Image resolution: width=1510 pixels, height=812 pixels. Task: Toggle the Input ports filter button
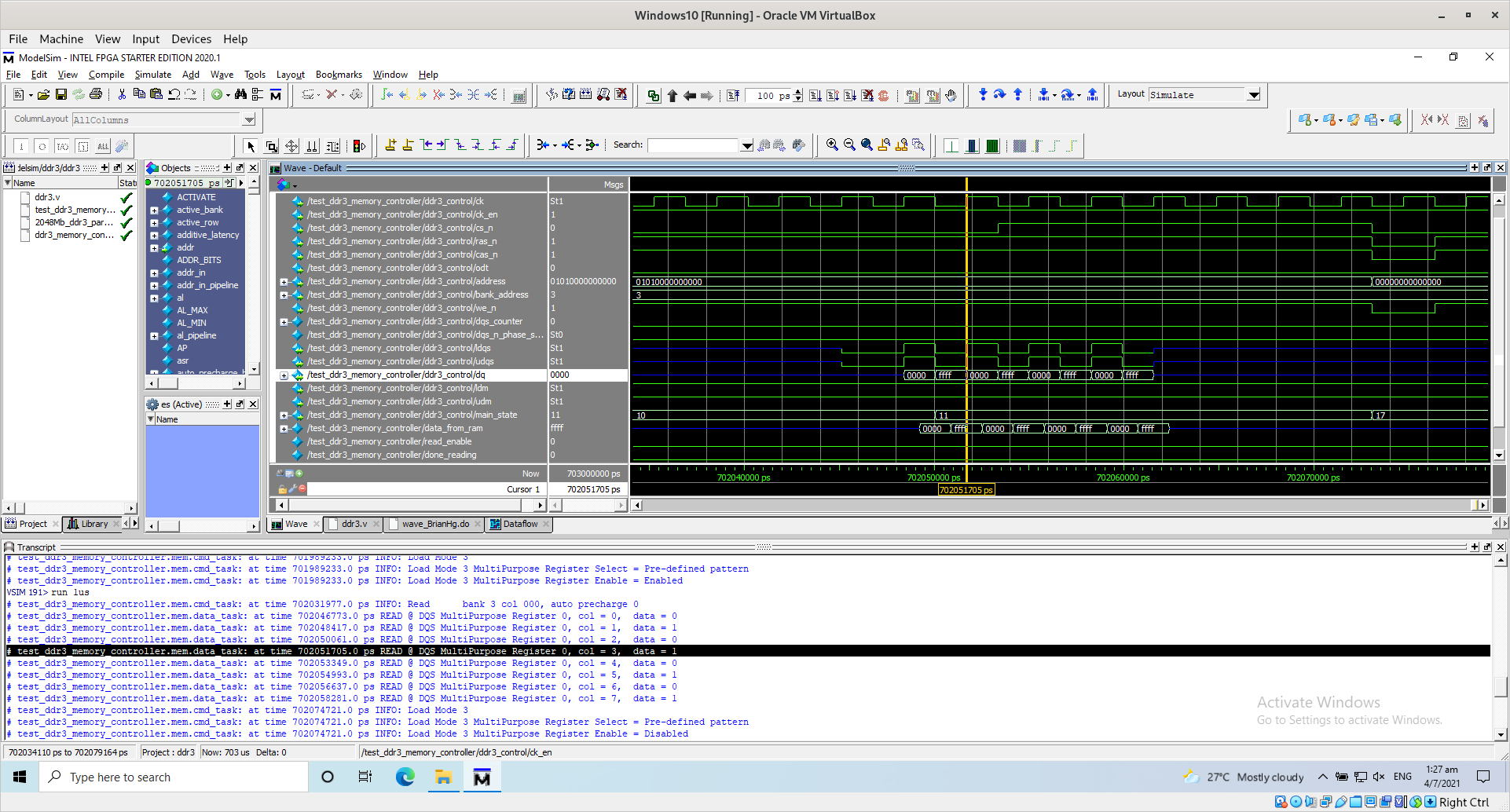pos(21,146)
